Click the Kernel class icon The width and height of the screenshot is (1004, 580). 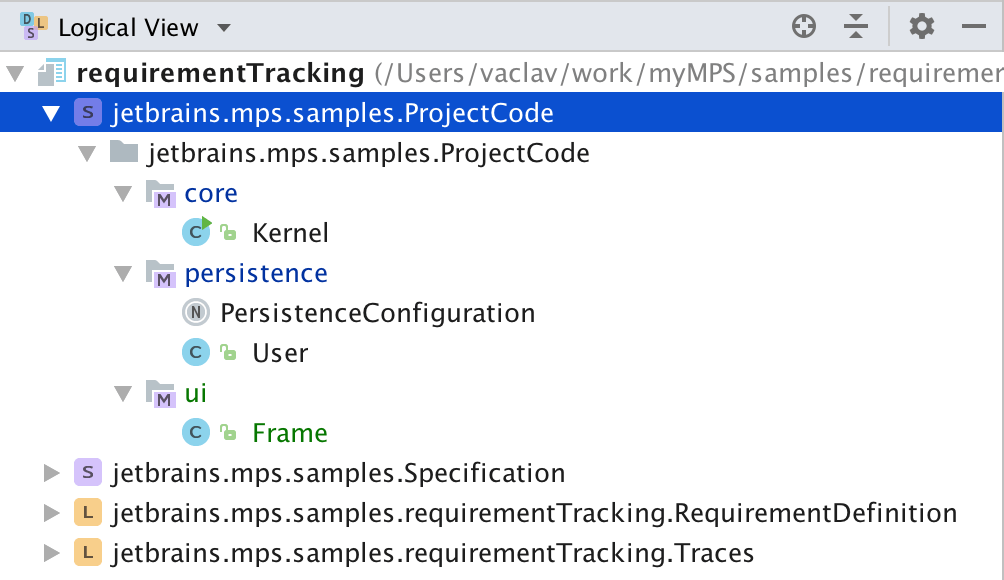point(196,233)
